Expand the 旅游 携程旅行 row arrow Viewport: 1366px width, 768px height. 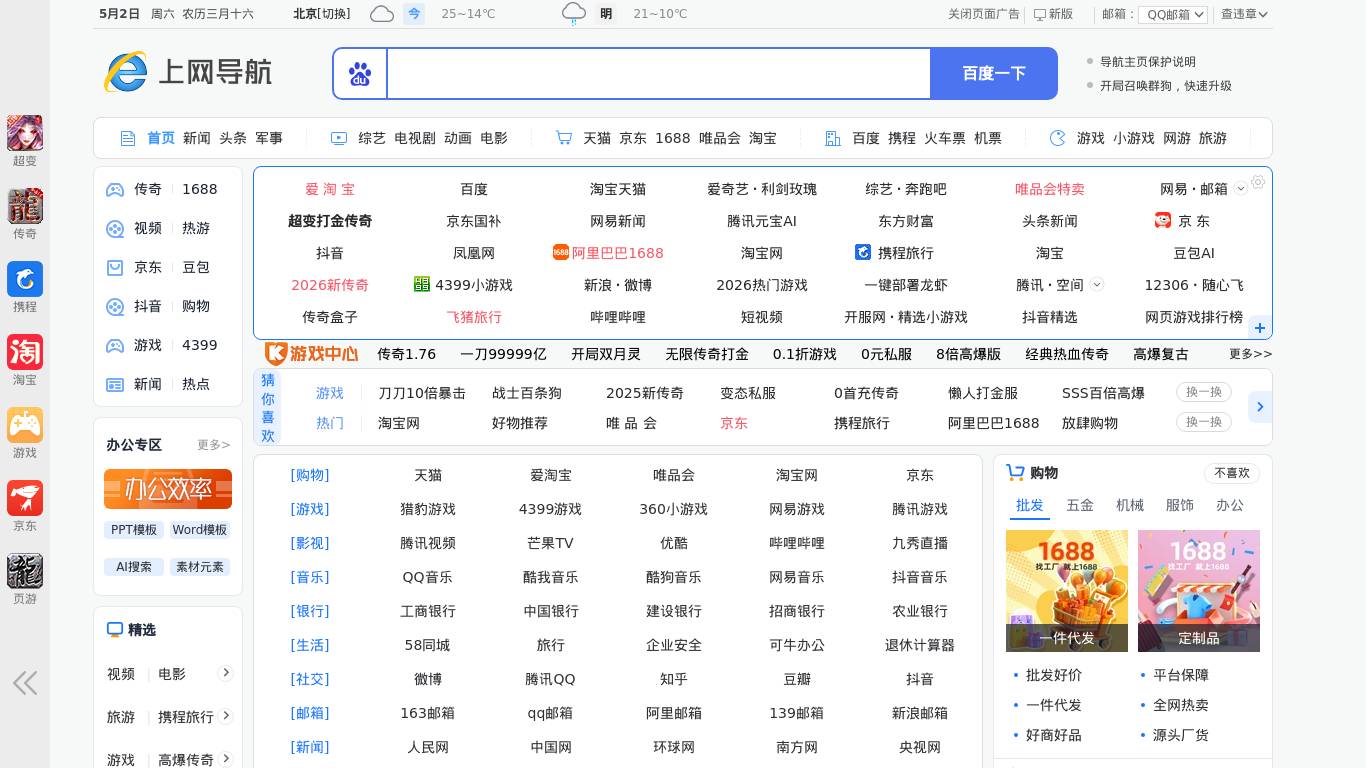[x=226, y=715]
